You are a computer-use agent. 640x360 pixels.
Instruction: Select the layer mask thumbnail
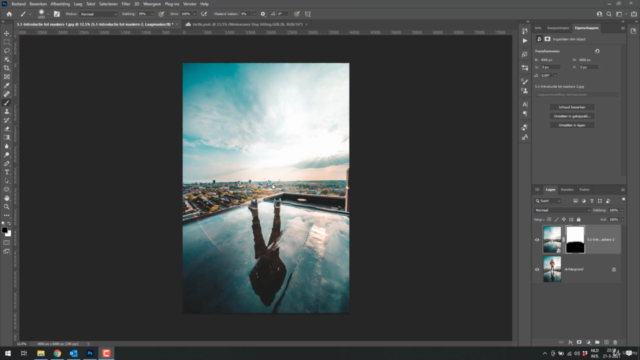click(x=575, y=240)
